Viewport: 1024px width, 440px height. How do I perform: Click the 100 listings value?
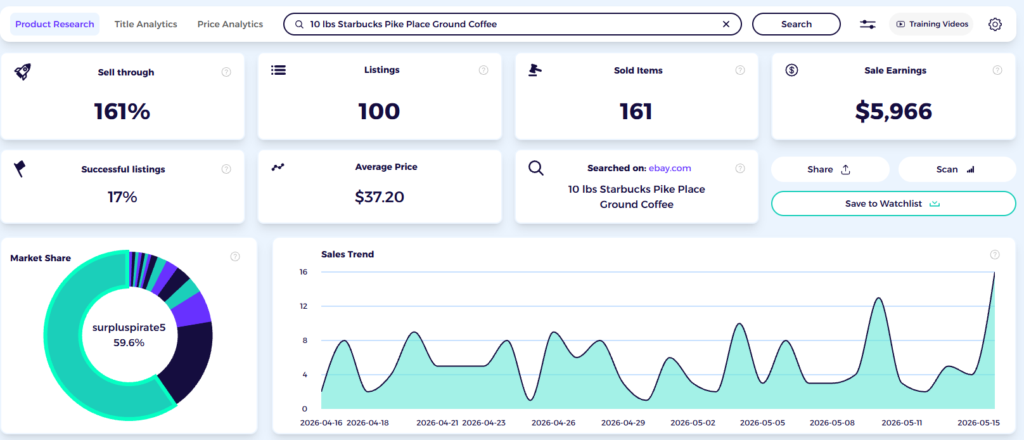[379, 112]
